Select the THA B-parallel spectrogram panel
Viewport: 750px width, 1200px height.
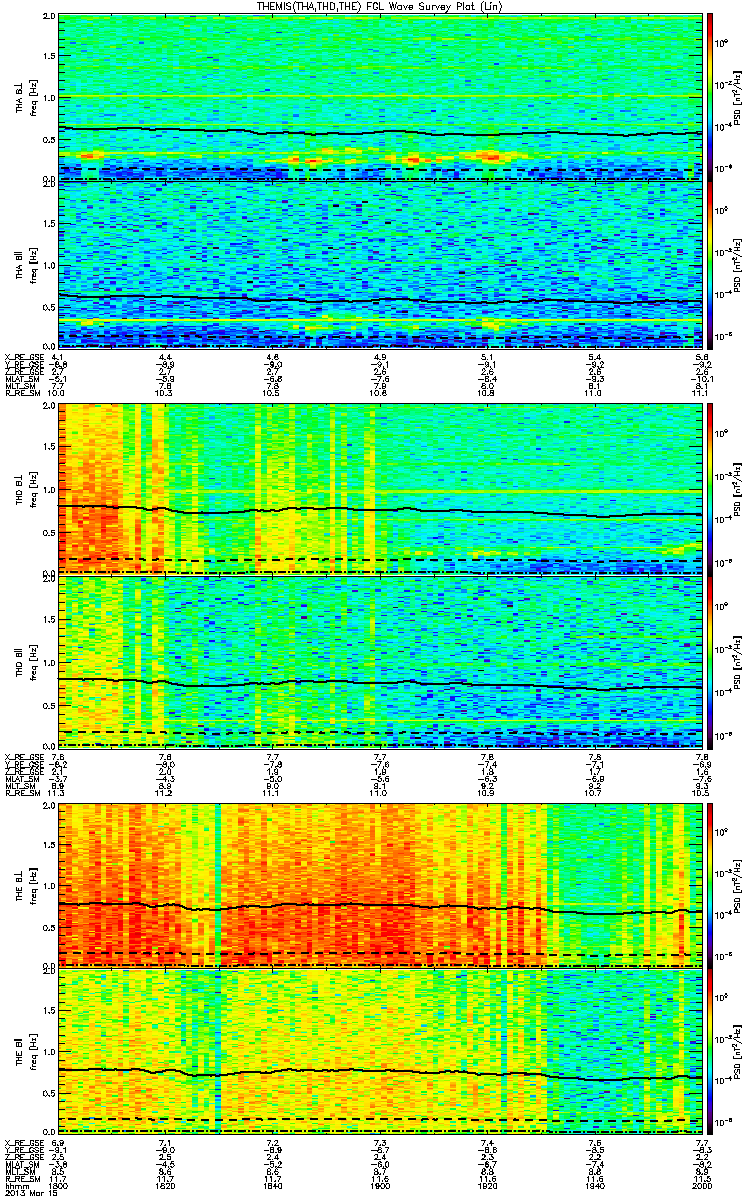[x=379, y=265]
